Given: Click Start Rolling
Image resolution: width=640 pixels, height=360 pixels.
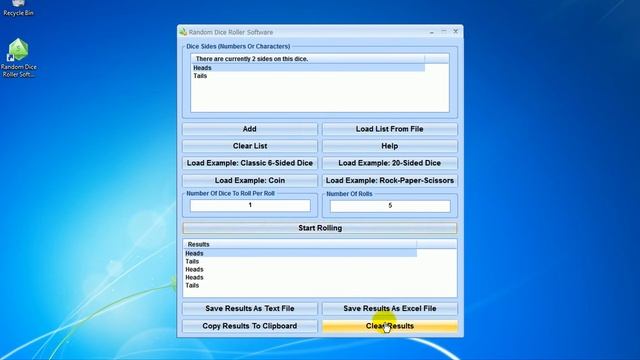Looking at the screenshot, I should (x=320, y=228).
